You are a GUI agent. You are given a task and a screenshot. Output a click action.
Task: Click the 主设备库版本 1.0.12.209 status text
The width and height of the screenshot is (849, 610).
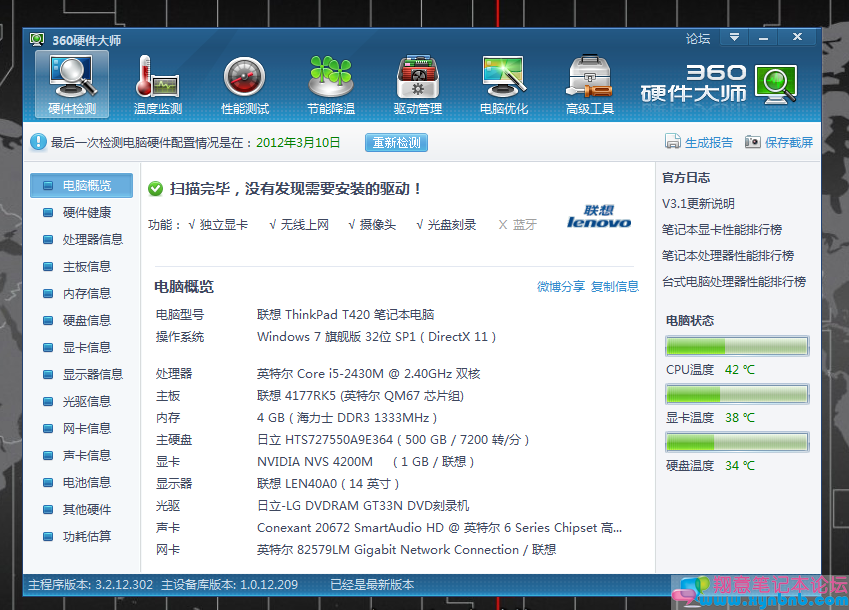click(x=230, y=585)
